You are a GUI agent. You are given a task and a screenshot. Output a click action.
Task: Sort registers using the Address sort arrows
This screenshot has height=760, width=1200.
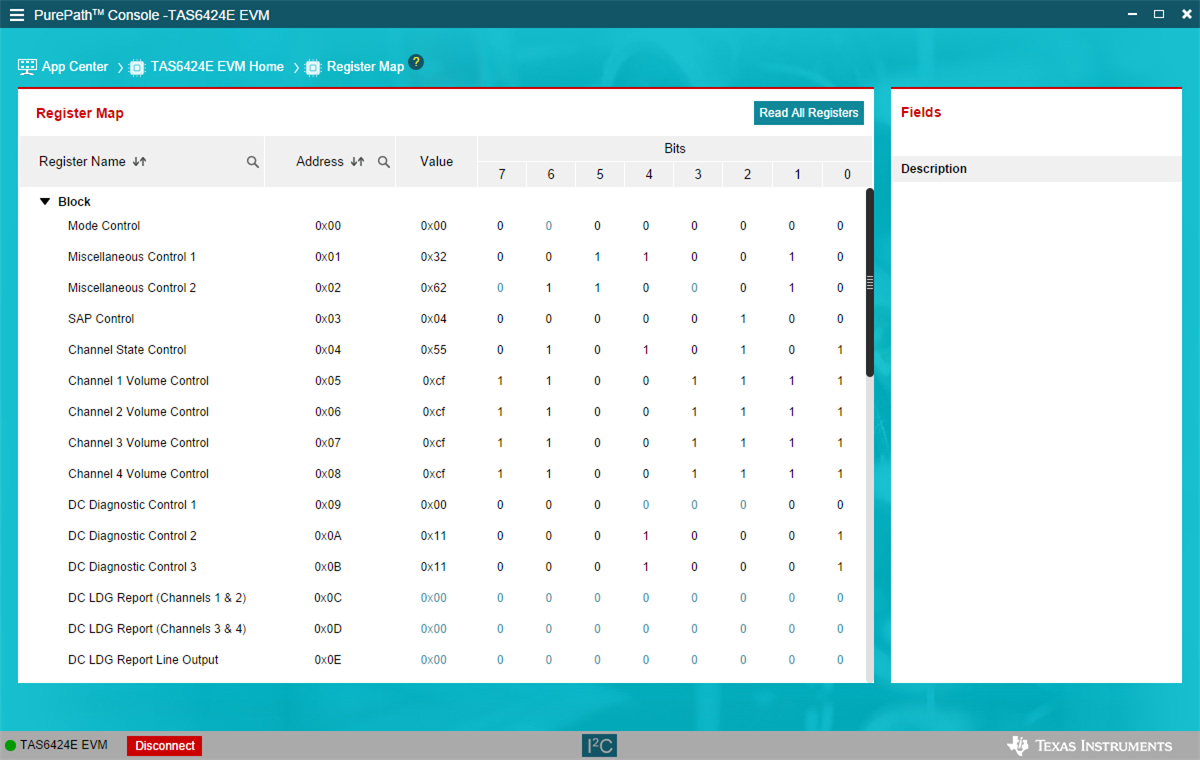coord(358,161)
